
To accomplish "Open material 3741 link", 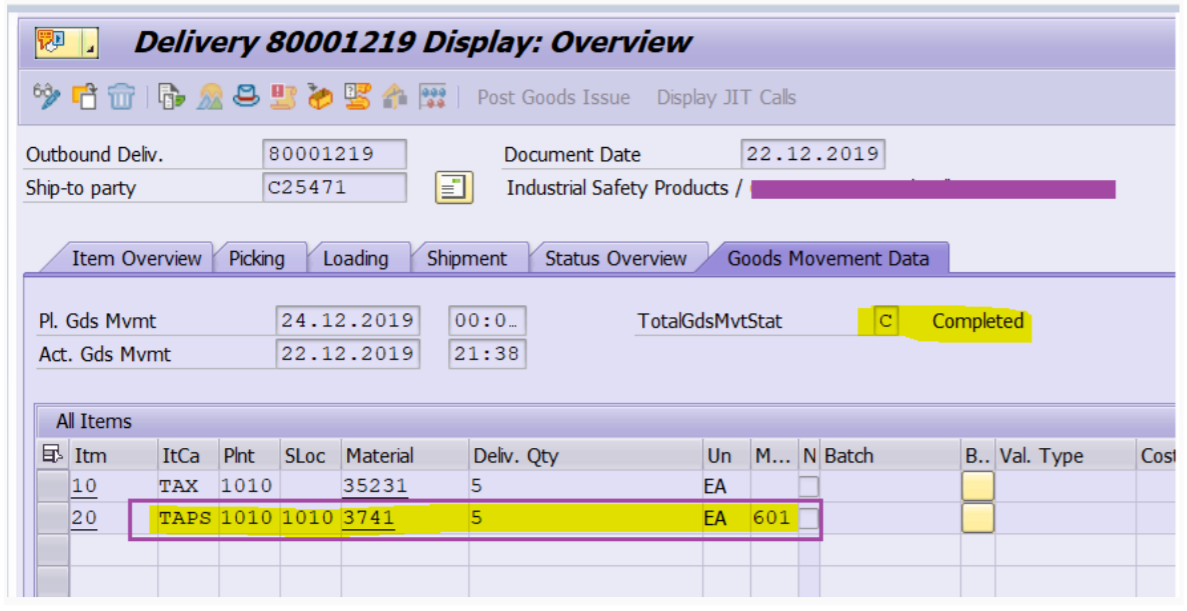I will (x=369, y=518).
